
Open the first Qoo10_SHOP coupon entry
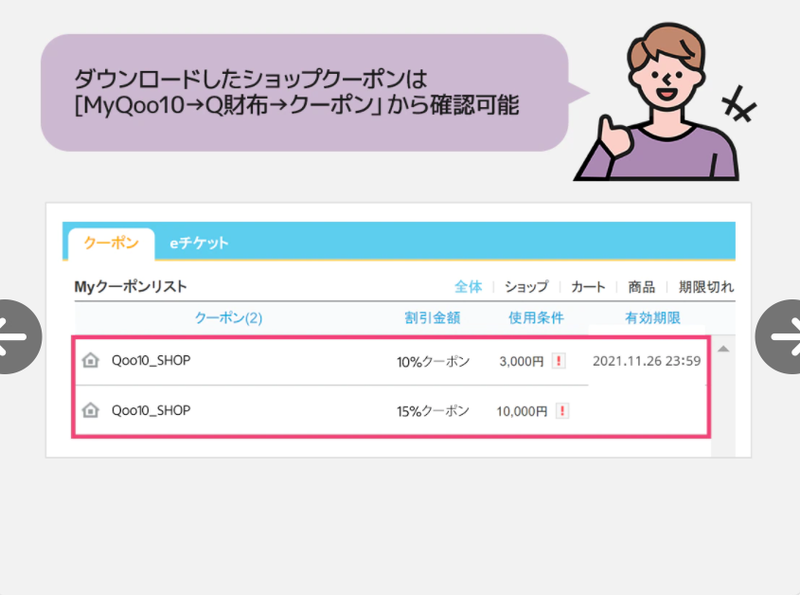(151, 360)
